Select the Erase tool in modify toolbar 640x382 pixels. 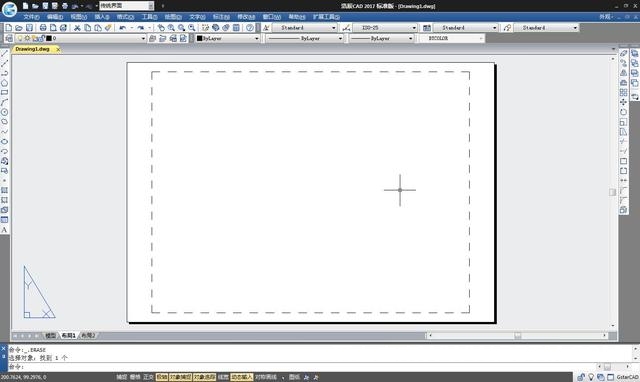[623, 53]
